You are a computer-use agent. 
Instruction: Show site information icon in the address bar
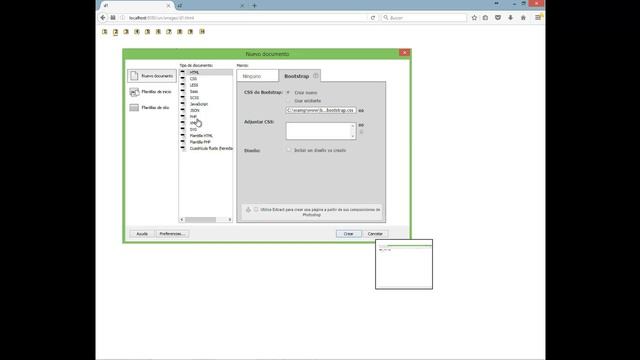coord(122,18)
